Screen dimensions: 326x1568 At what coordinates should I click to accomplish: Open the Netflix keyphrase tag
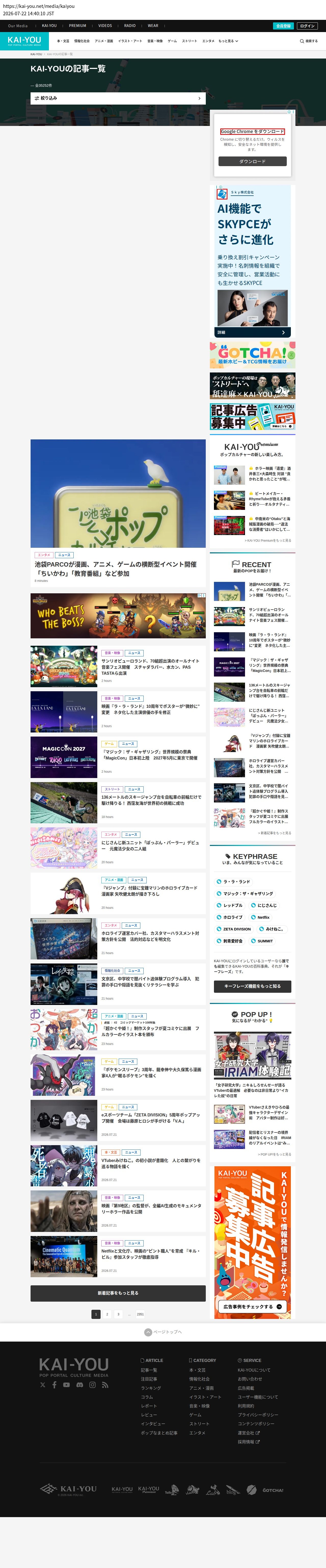pos(260,917)
